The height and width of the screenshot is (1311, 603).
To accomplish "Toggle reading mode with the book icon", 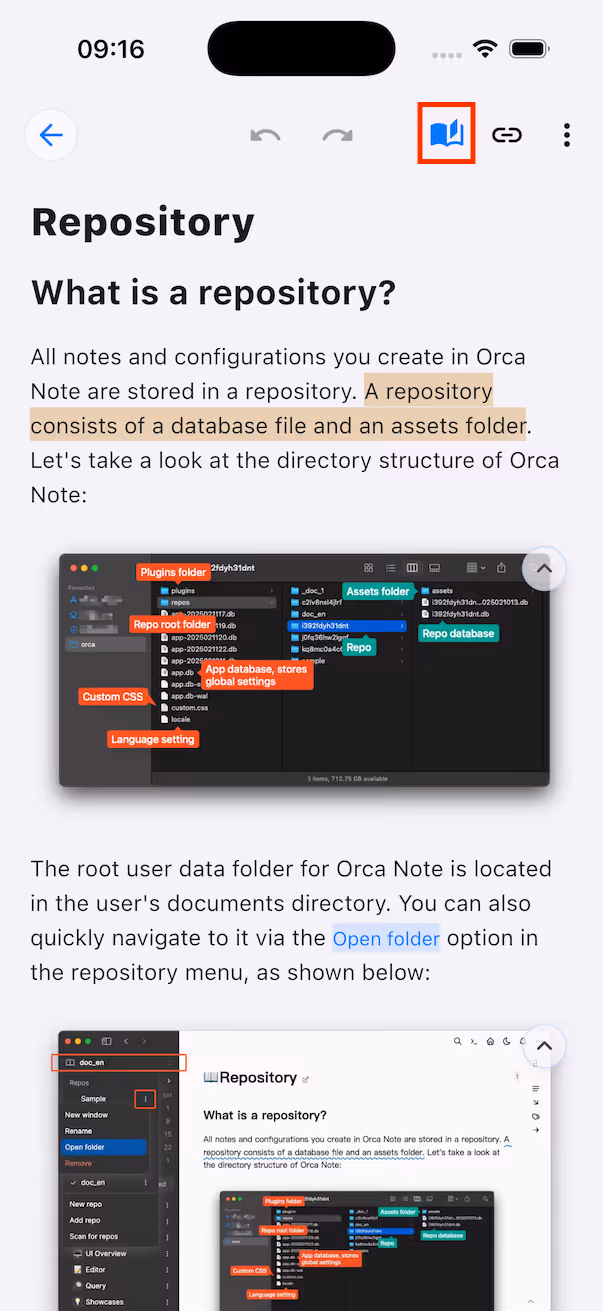I will point(446,134).
